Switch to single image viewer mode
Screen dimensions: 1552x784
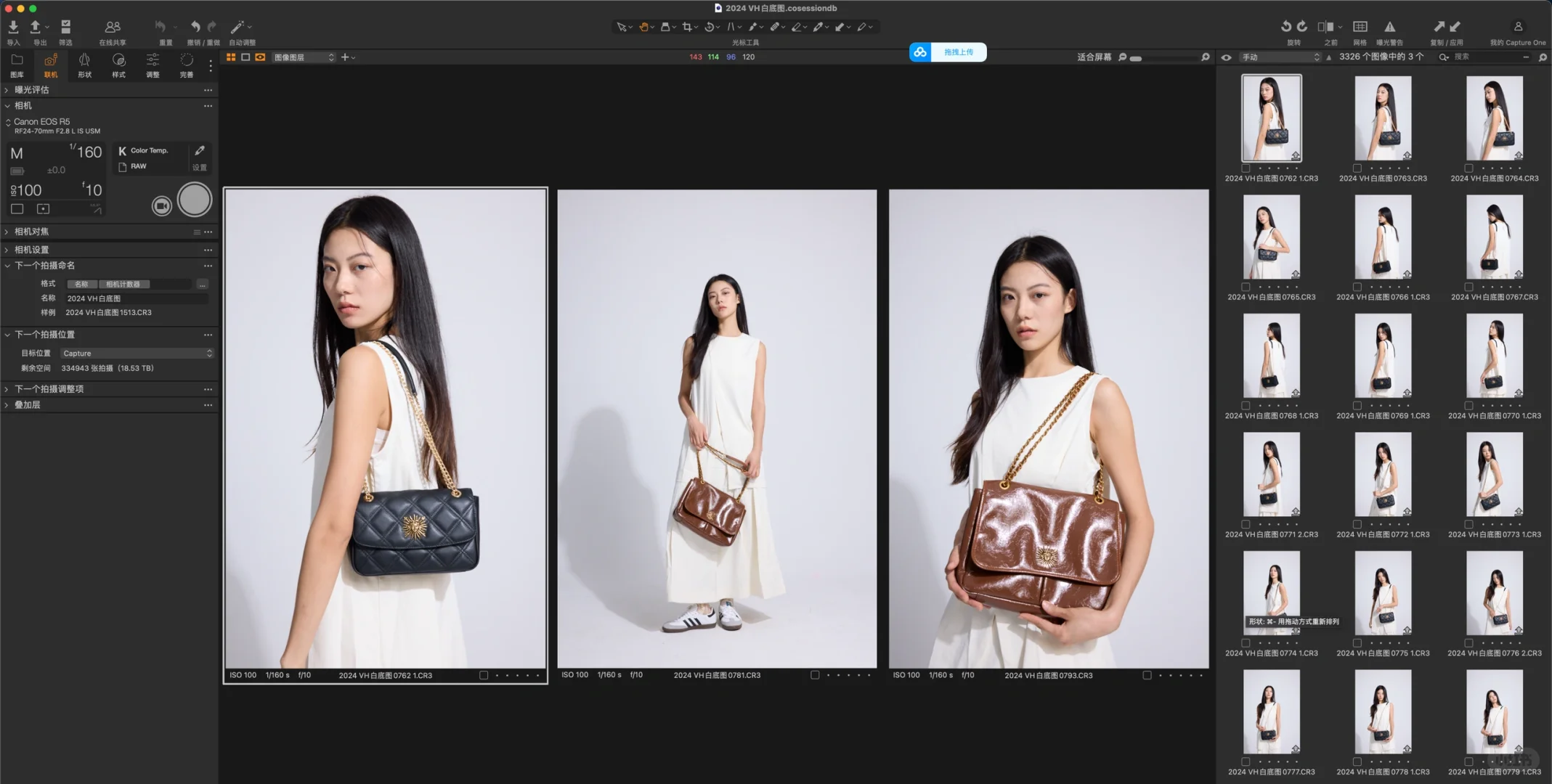pos(245,57)
